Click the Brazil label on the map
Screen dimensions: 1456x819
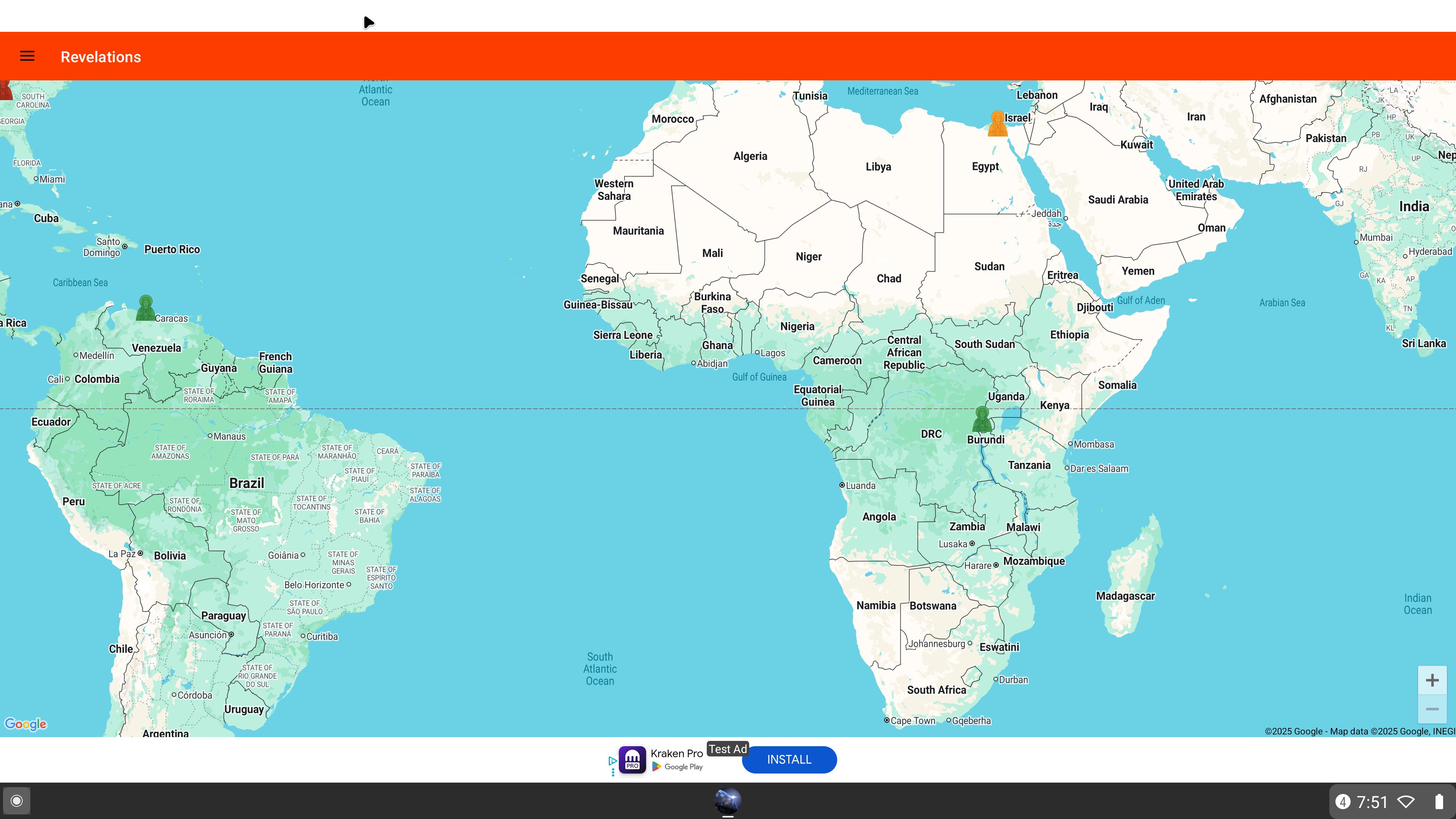coord(246,483)
